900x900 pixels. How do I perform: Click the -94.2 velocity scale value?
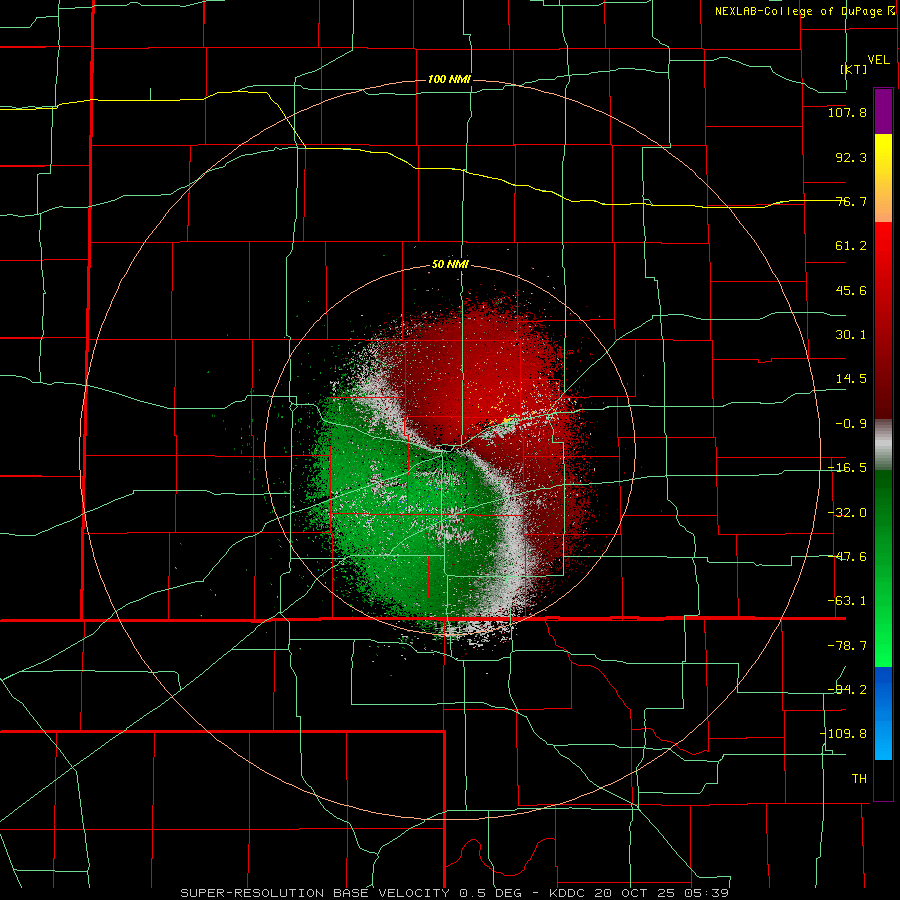pyautogui.click(x=847, y=690)
